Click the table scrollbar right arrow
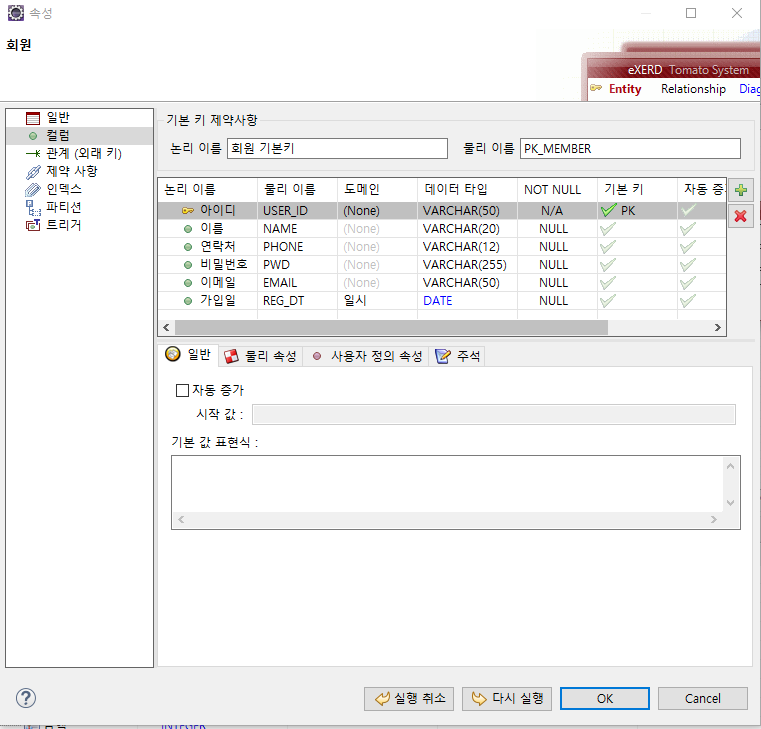This screenshot has height=729, width=761. [717, 328]
